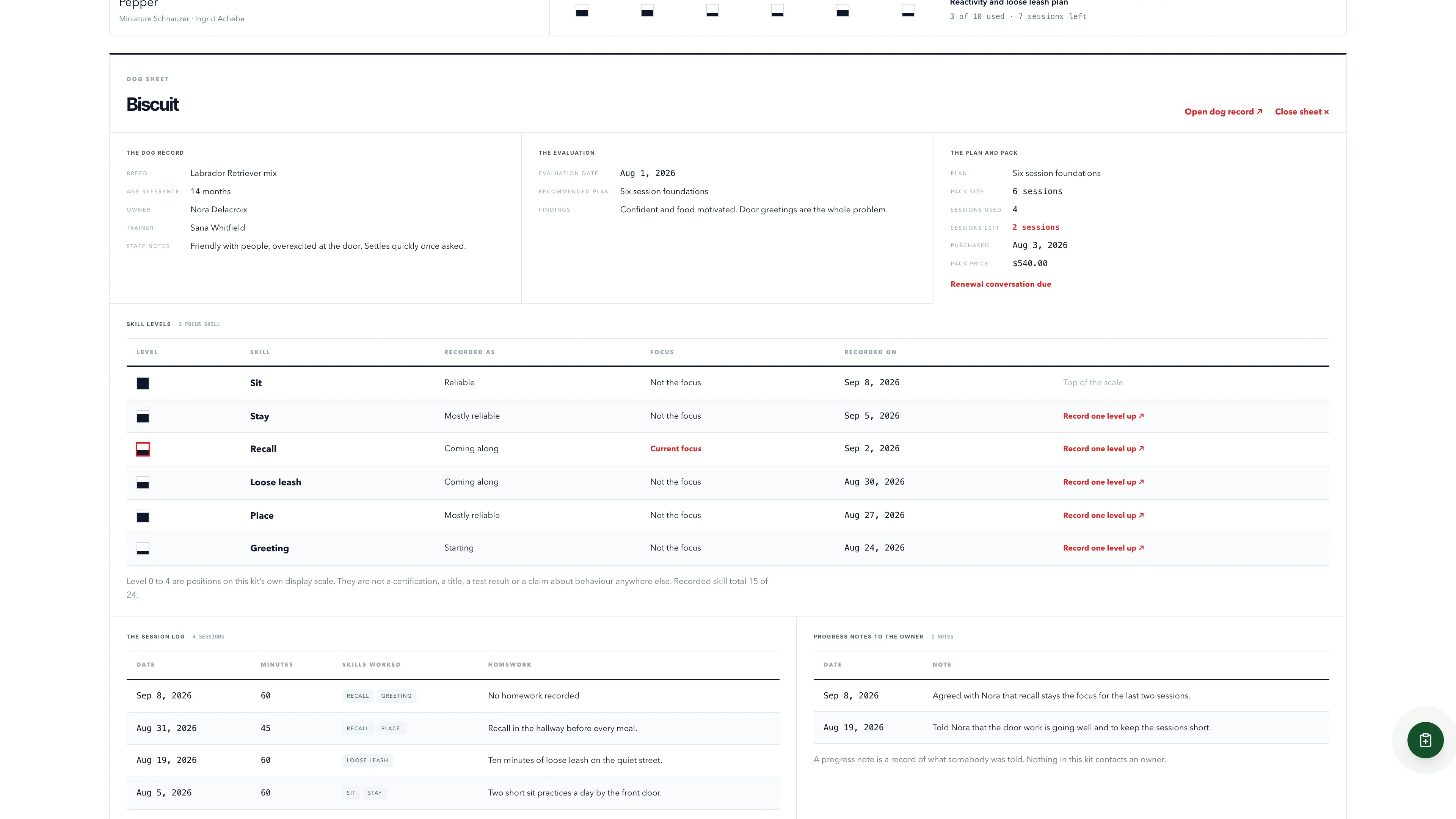1456x819 pixels.
Task: Click the PLACE tag in Aug 31 session
Action: pos(391,728)
